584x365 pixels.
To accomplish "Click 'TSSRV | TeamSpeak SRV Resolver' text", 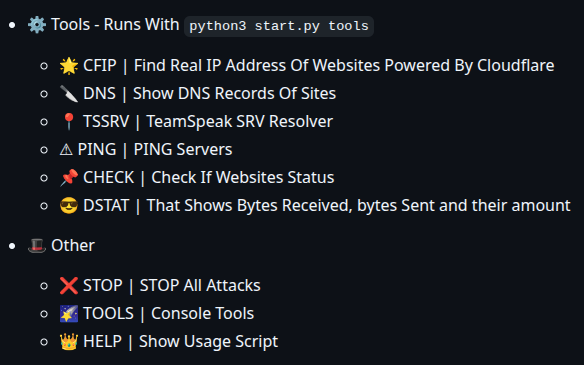I will pyautogui.click(x=208, y=121).
